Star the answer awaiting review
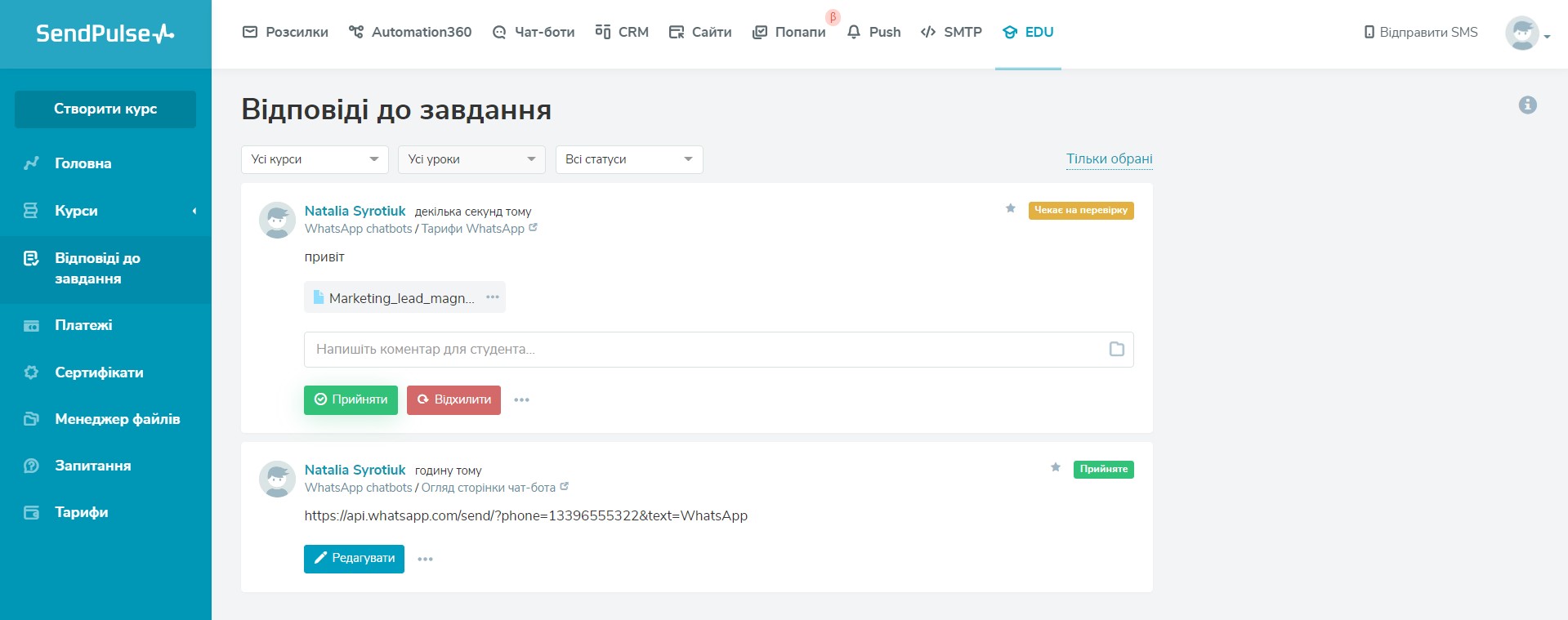 tap(1011, 208)
